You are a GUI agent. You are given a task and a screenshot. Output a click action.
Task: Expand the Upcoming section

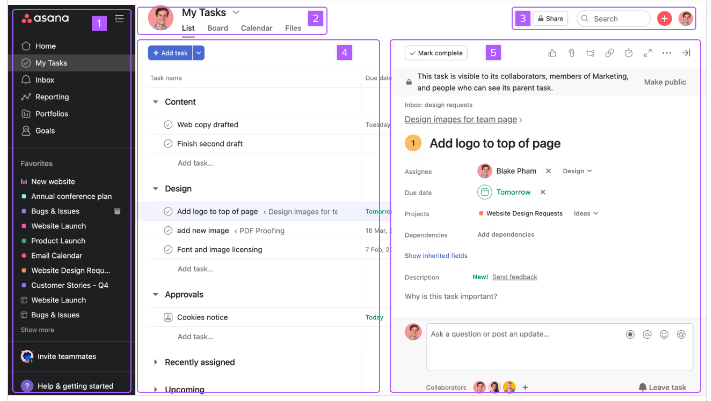click(156, 390)
